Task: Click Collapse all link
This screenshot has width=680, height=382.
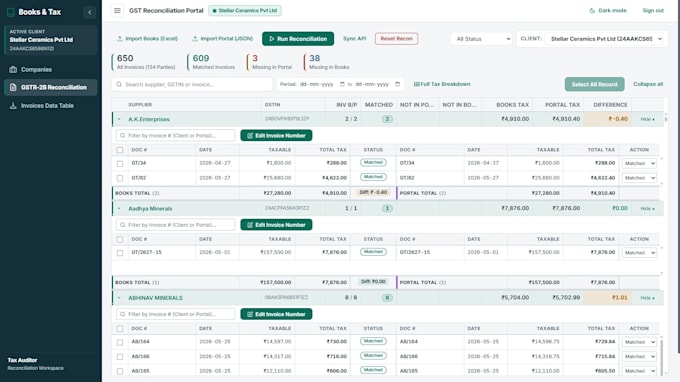Action: pyautogui.click(x=648, y=84)
